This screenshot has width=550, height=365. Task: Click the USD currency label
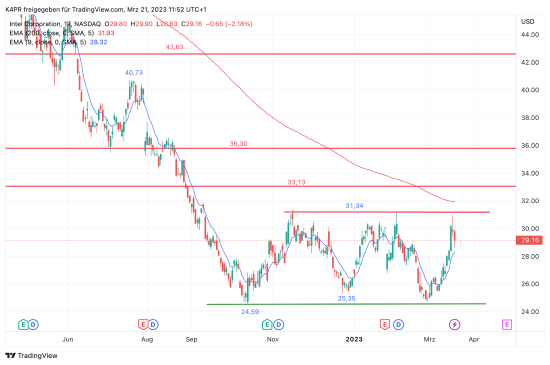coord(528,22)
